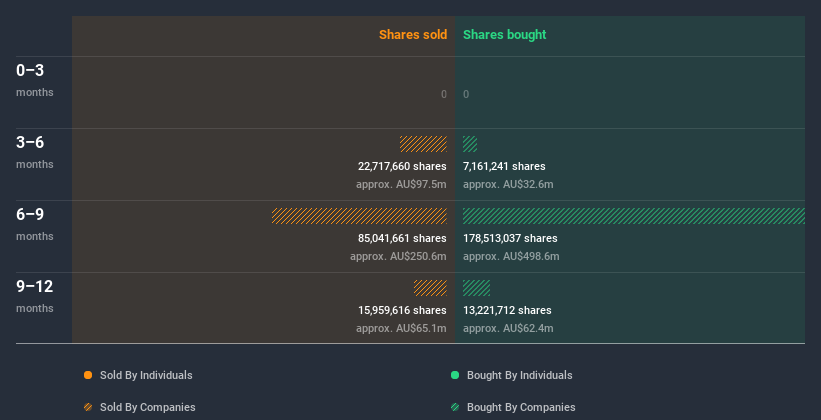Image resolution: width=821 pixels, height=420 pixels.
Task: Click the approx. AU$62.4m amount
Action: (508, 328)
